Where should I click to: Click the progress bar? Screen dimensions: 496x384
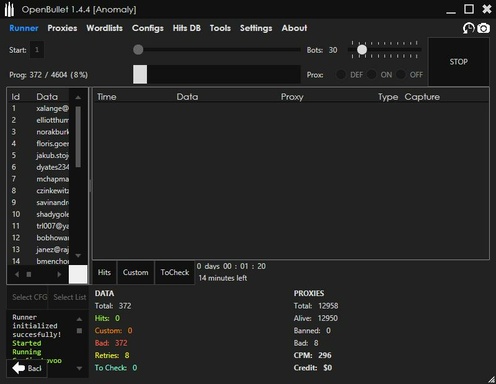click(217, 74)
